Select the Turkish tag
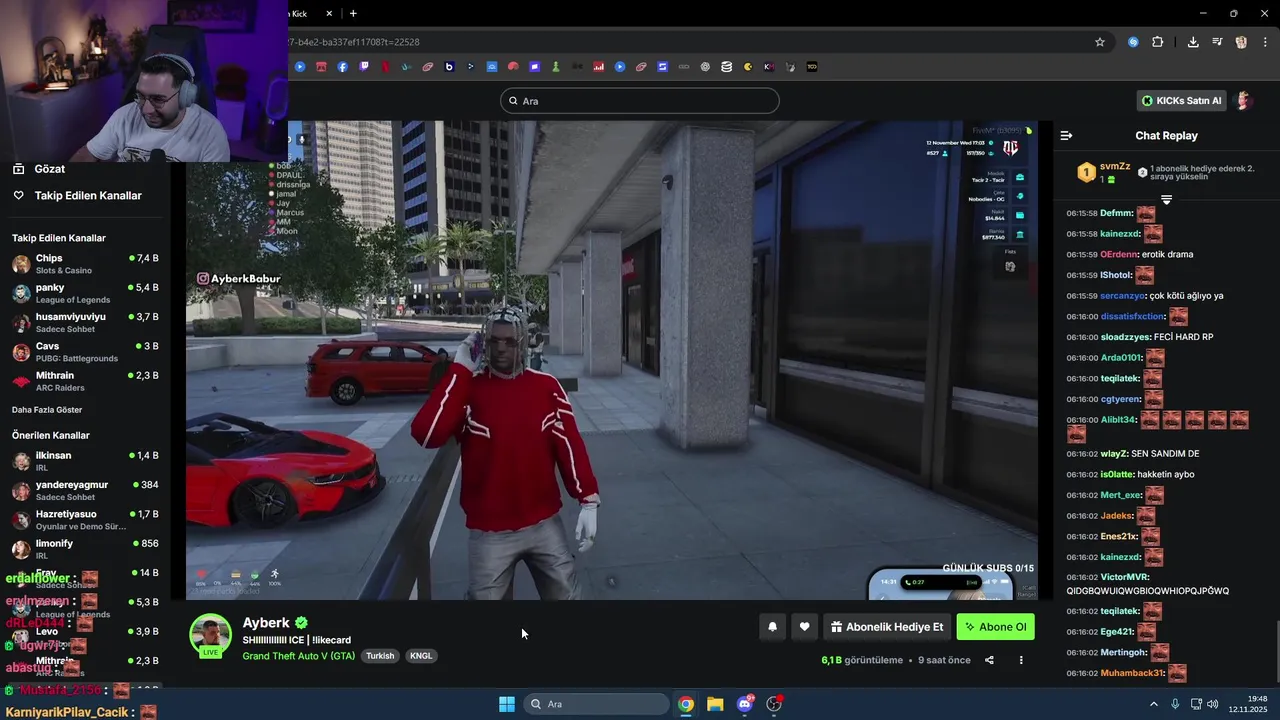The height and width of the screenshot is (720, 1280). (x=380, y=656)
